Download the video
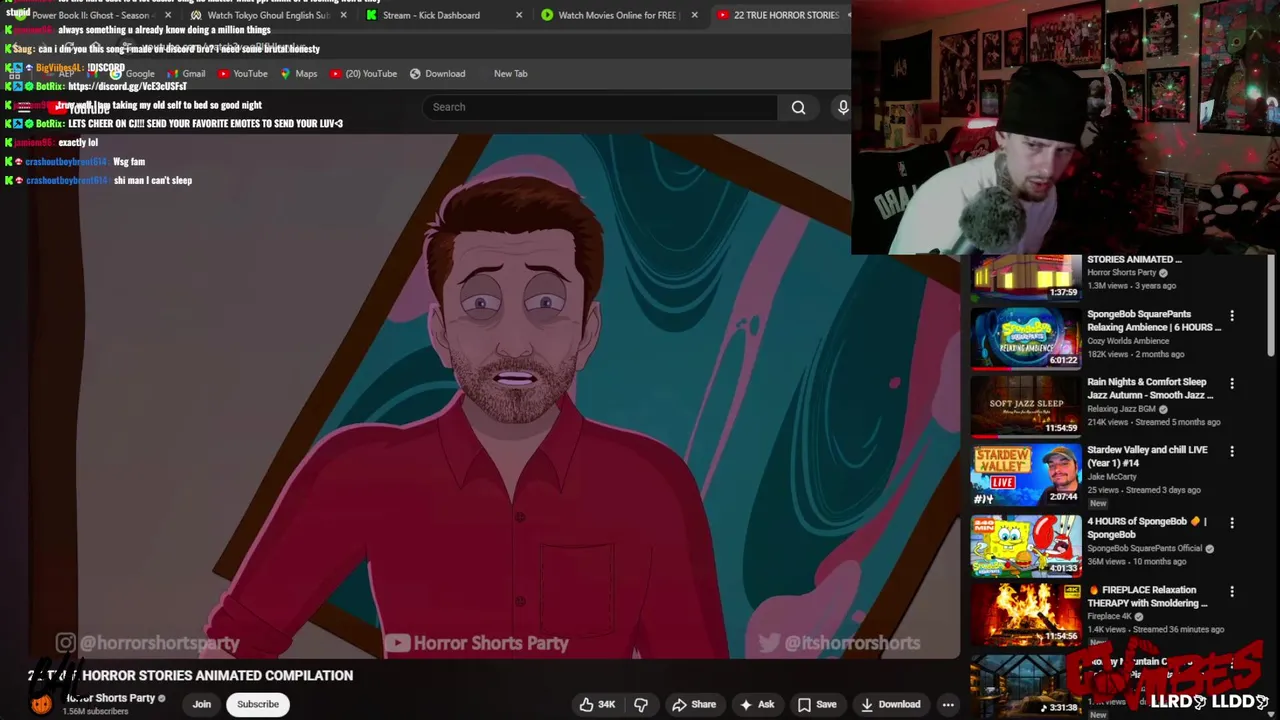The image size is (1280, 720). tap(890, 704)
